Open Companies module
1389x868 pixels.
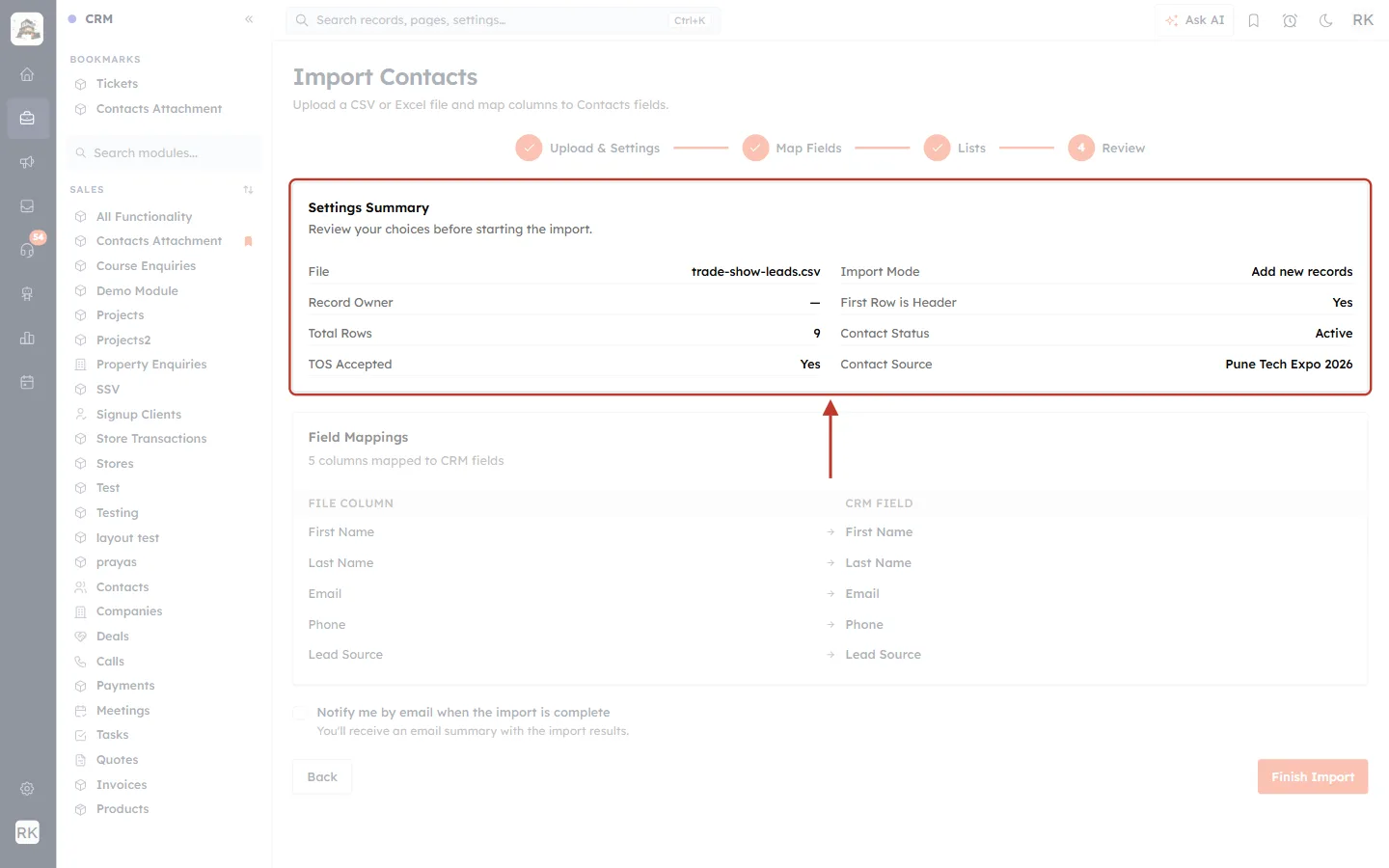point(129,611)
